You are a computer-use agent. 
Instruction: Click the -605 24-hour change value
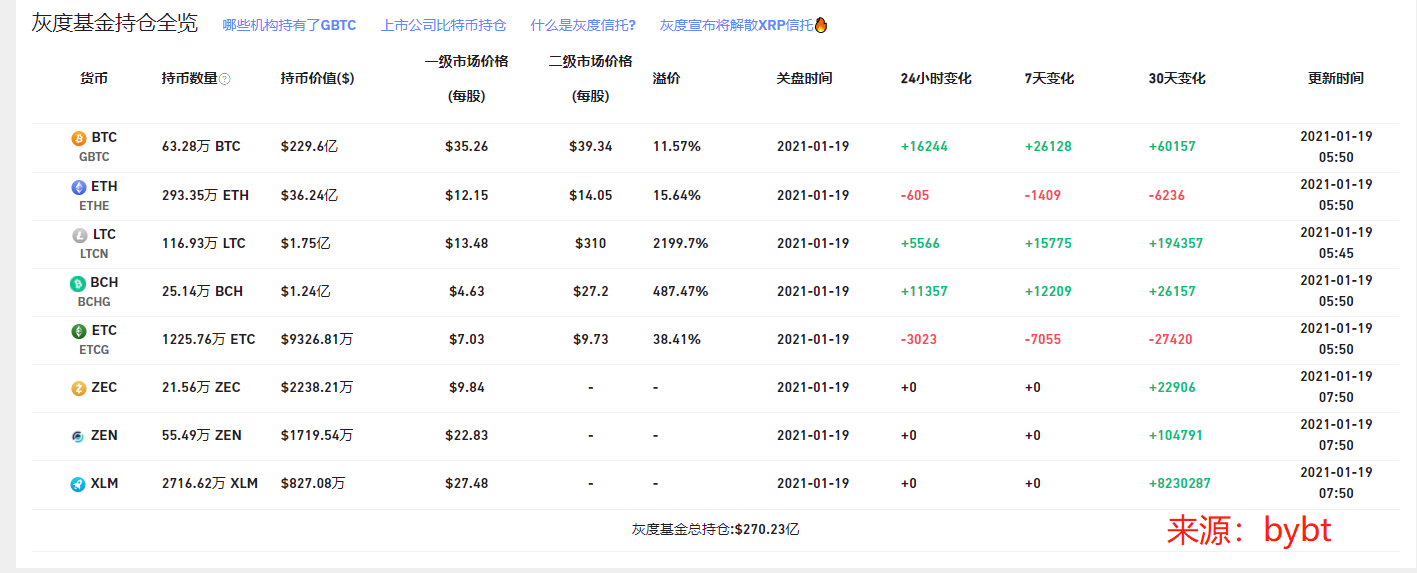[x=914, y=195]
